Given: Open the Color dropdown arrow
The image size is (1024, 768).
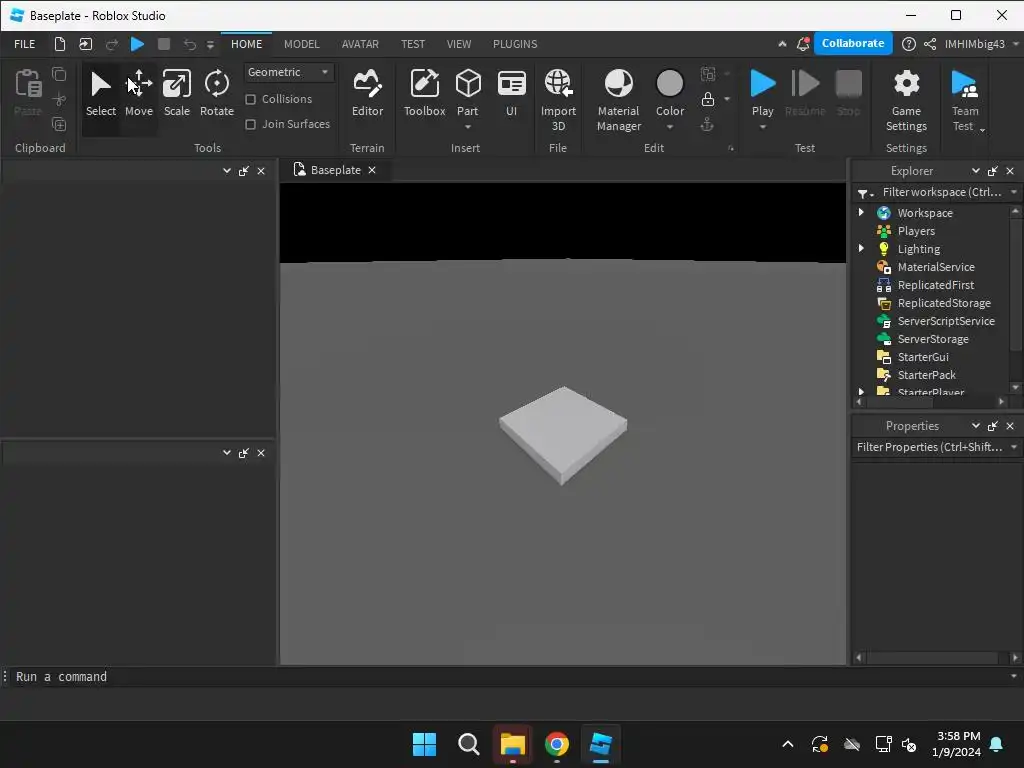Looking at the screenshot, I should (x=669, y=127).
